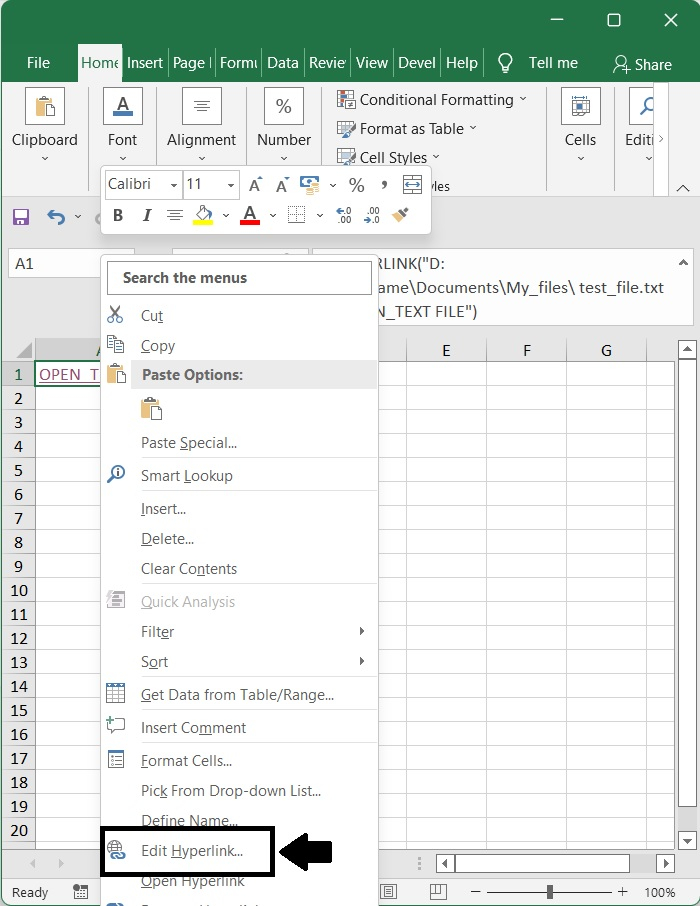The width and height of the screenshot is (700, 906).
Task: Click the Share button
Action: pos(642,64)
